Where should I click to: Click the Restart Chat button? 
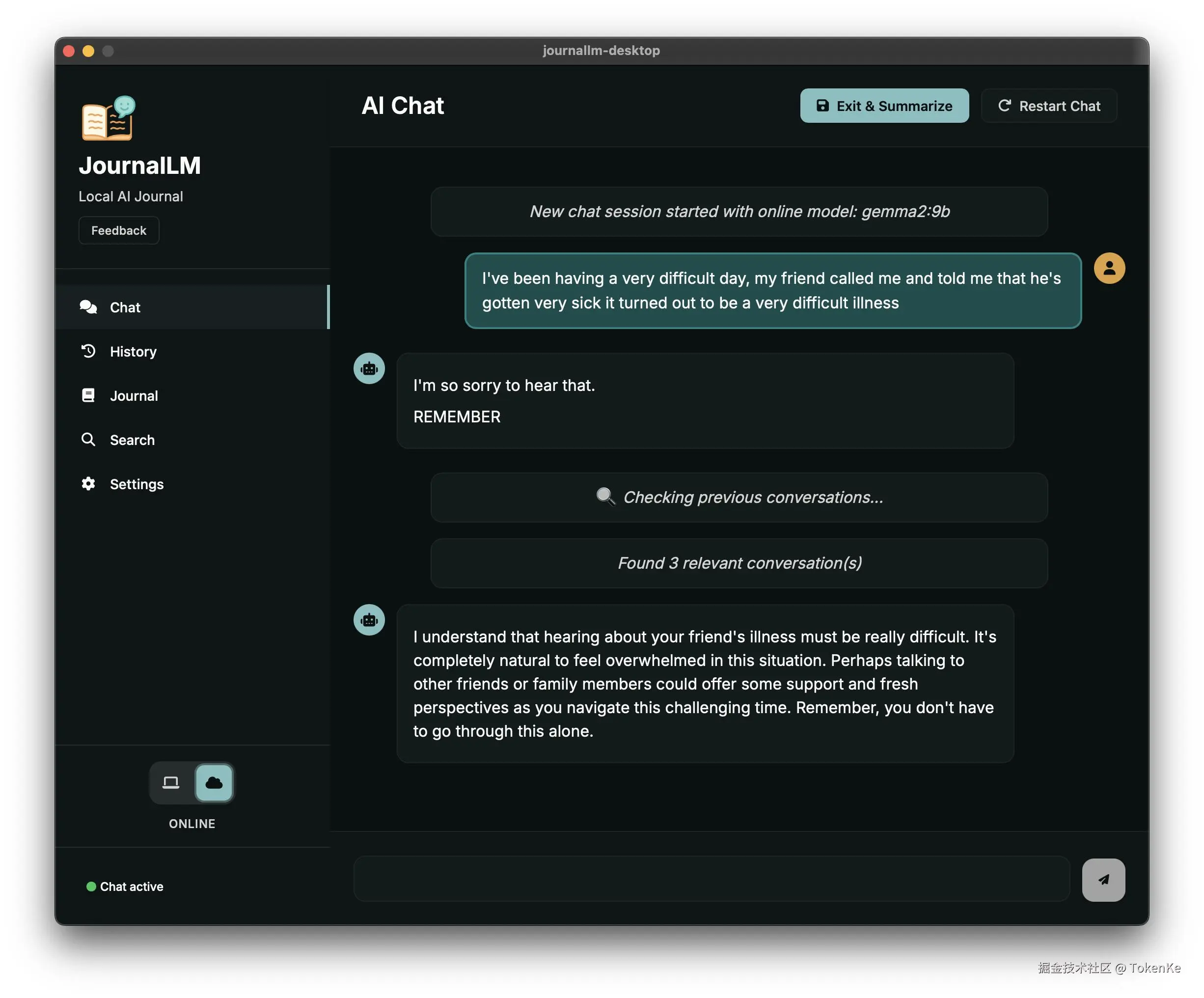pyautogui.click(x=1049, y=106)
